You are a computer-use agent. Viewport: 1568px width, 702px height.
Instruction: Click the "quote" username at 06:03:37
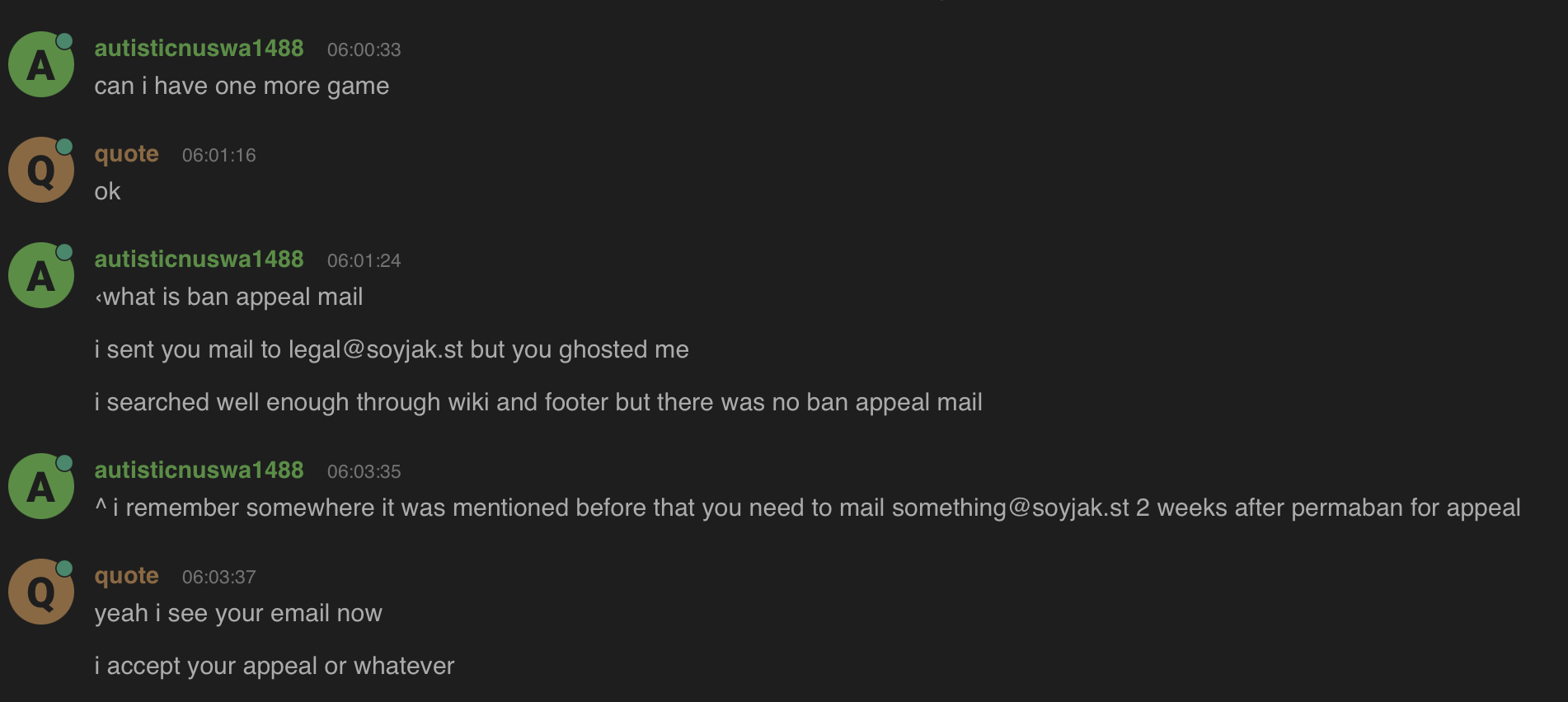(126, 576)
